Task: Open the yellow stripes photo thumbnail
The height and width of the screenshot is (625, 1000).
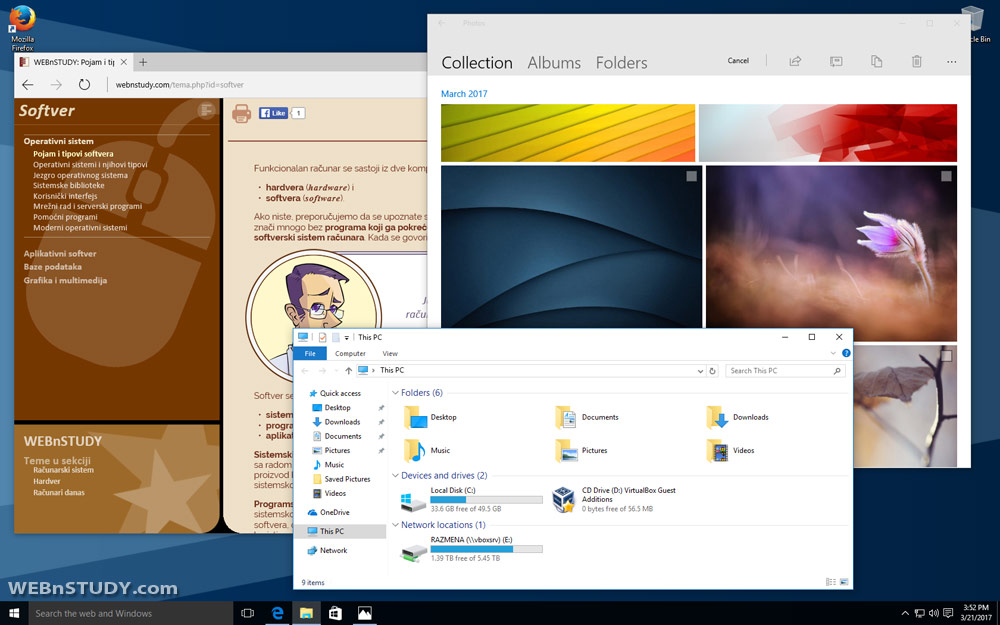Action: 568,133
